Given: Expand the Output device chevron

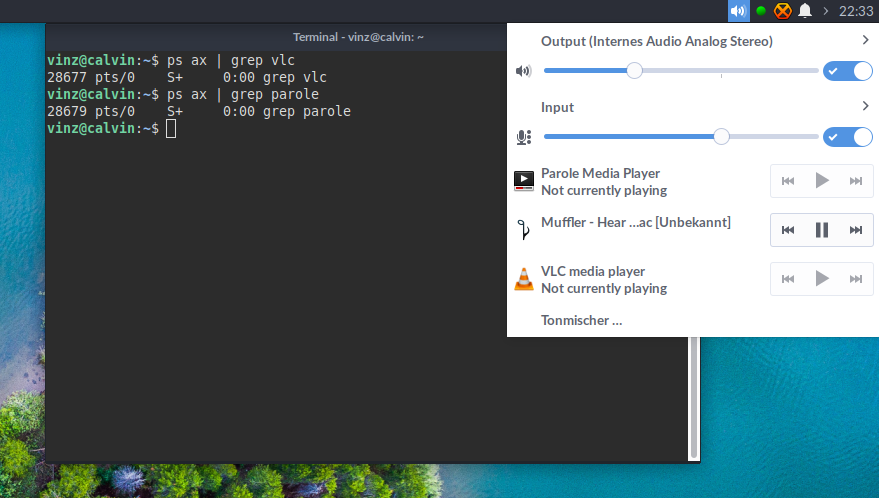Looking at the screenshot, I should (x=865, y=40).
